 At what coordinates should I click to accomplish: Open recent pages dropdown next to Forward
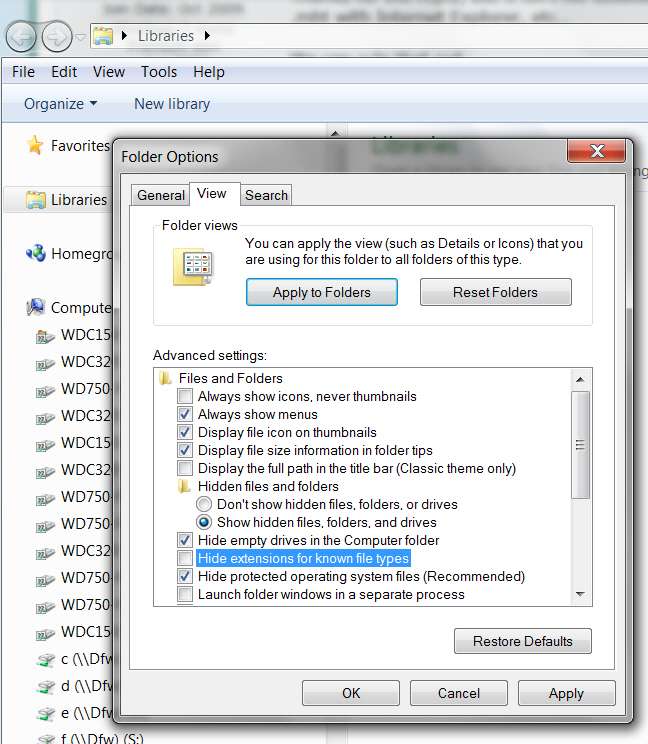pos(81,37)
